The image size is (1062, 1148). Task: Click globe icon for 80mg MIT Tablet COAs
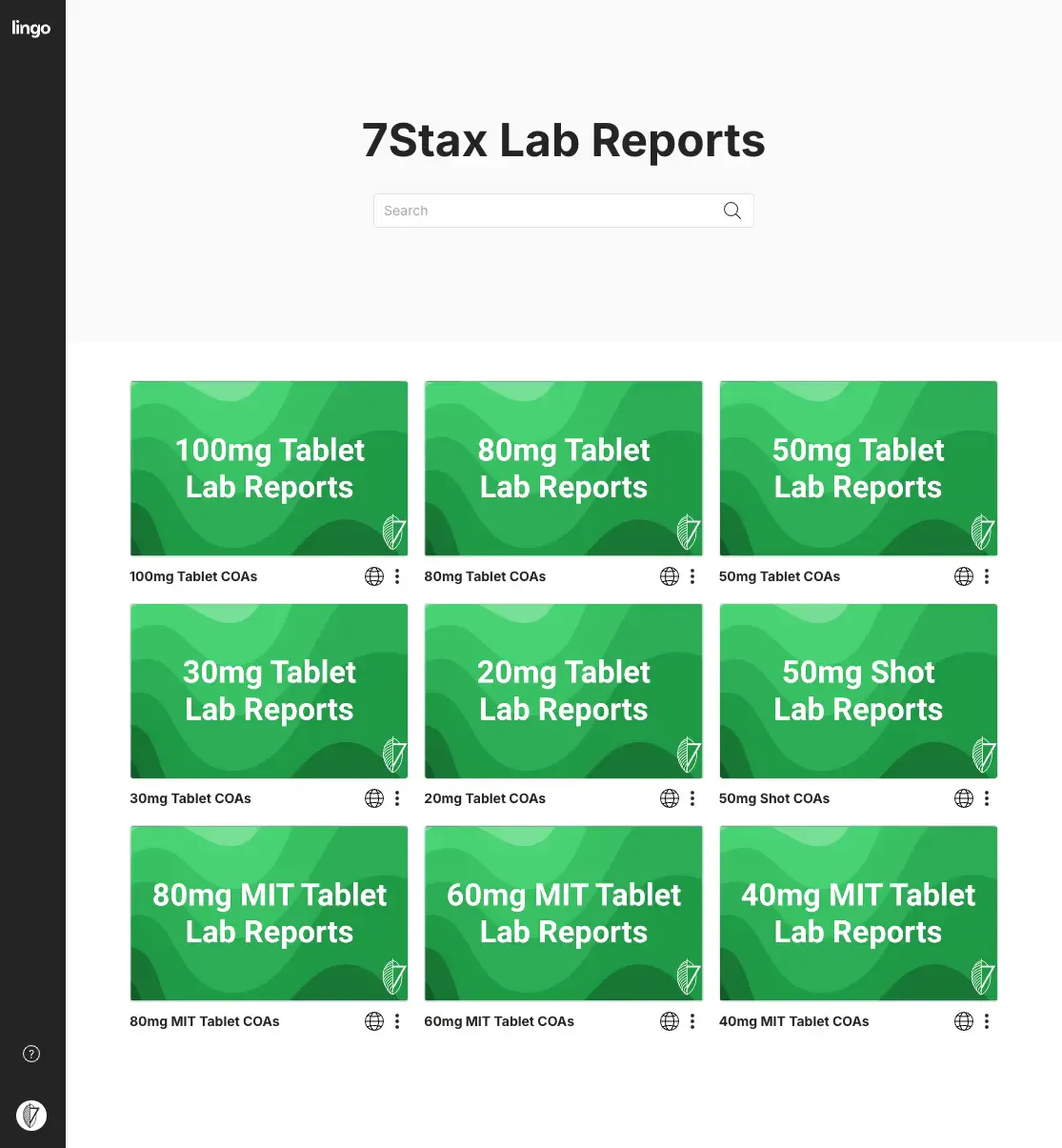[x=374, y=1021]
